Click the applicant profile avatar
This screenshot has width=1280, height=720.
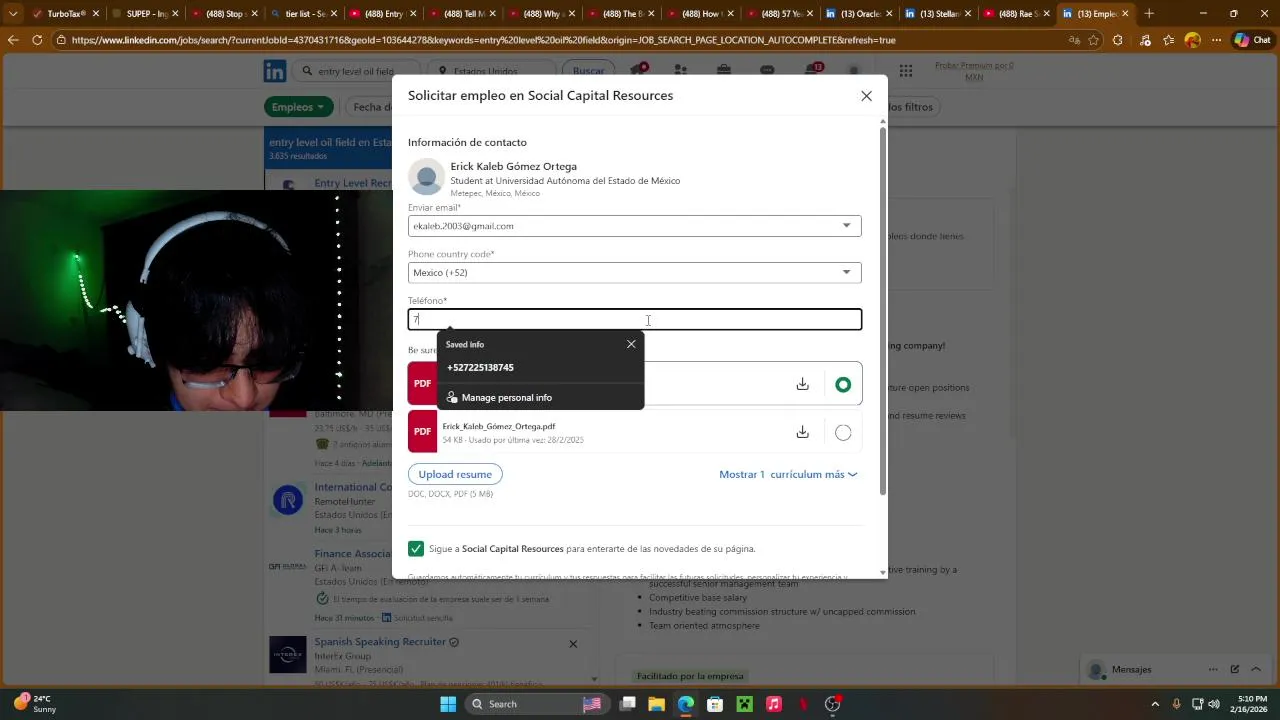pyautogui.click(x=426, y=177)
